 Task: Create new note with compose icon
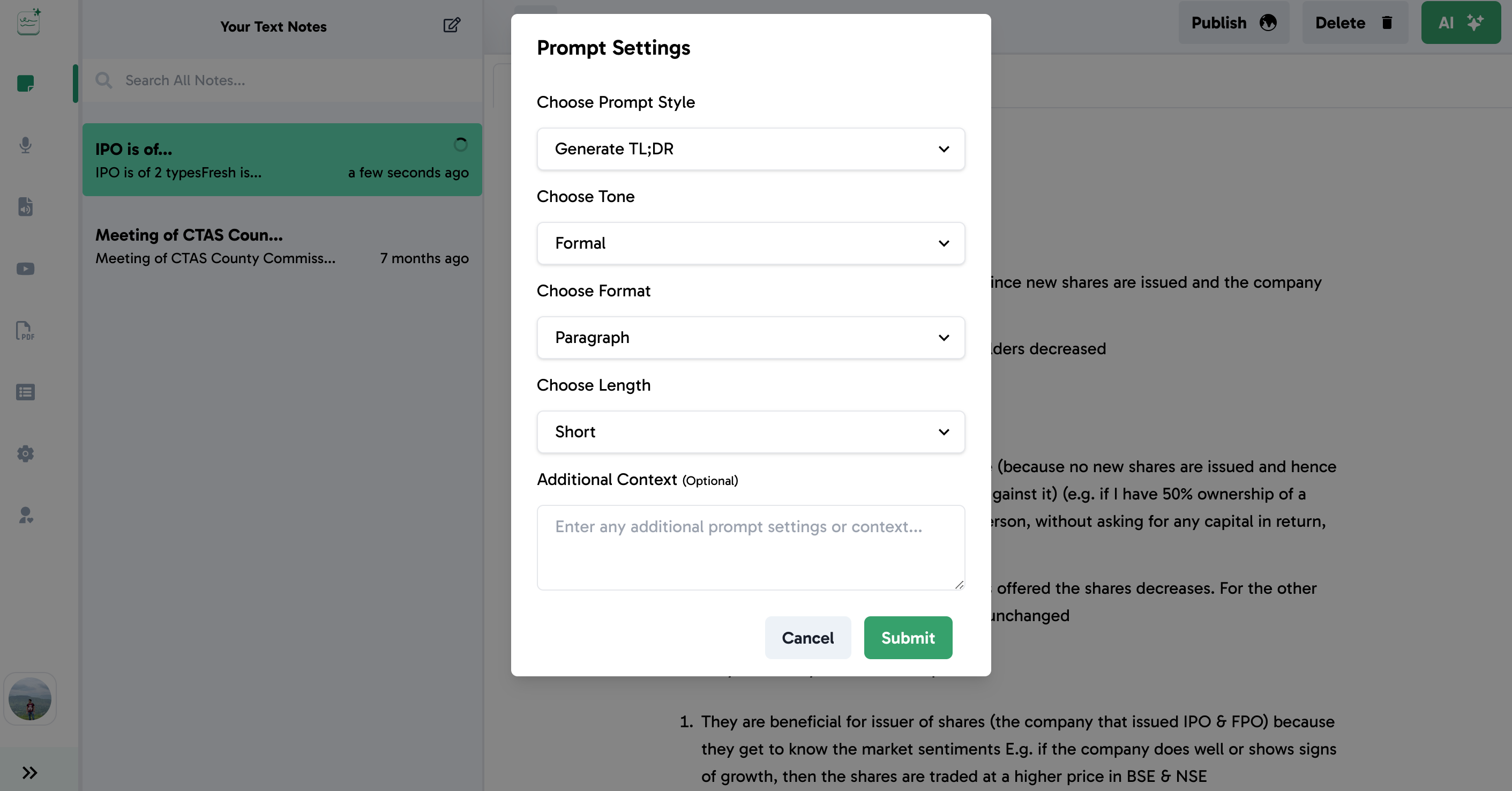click(451, 25)
